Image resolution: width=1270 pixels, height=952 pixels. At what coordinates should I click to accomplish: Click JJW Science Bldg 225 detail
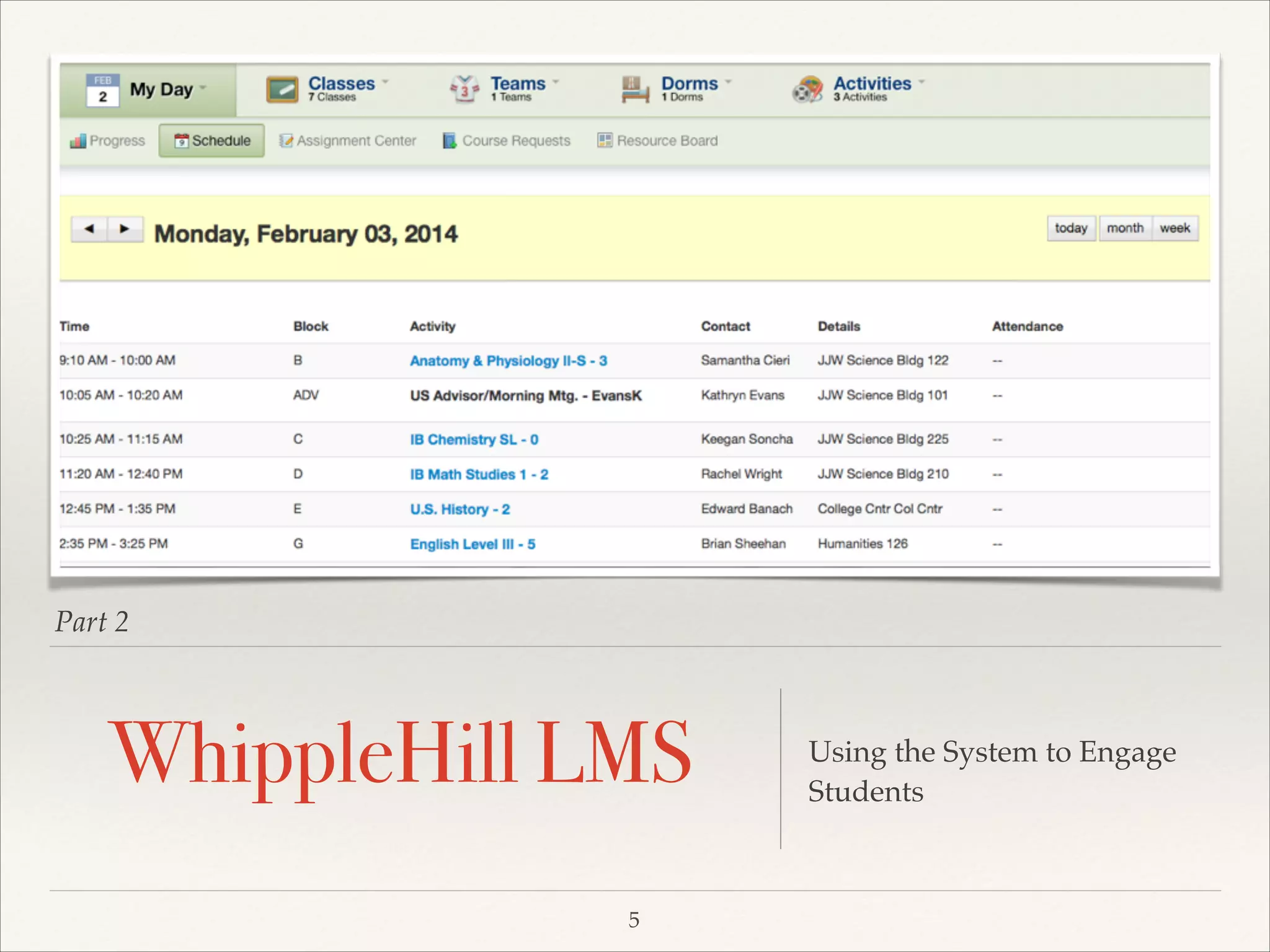[x=883, y=439]
